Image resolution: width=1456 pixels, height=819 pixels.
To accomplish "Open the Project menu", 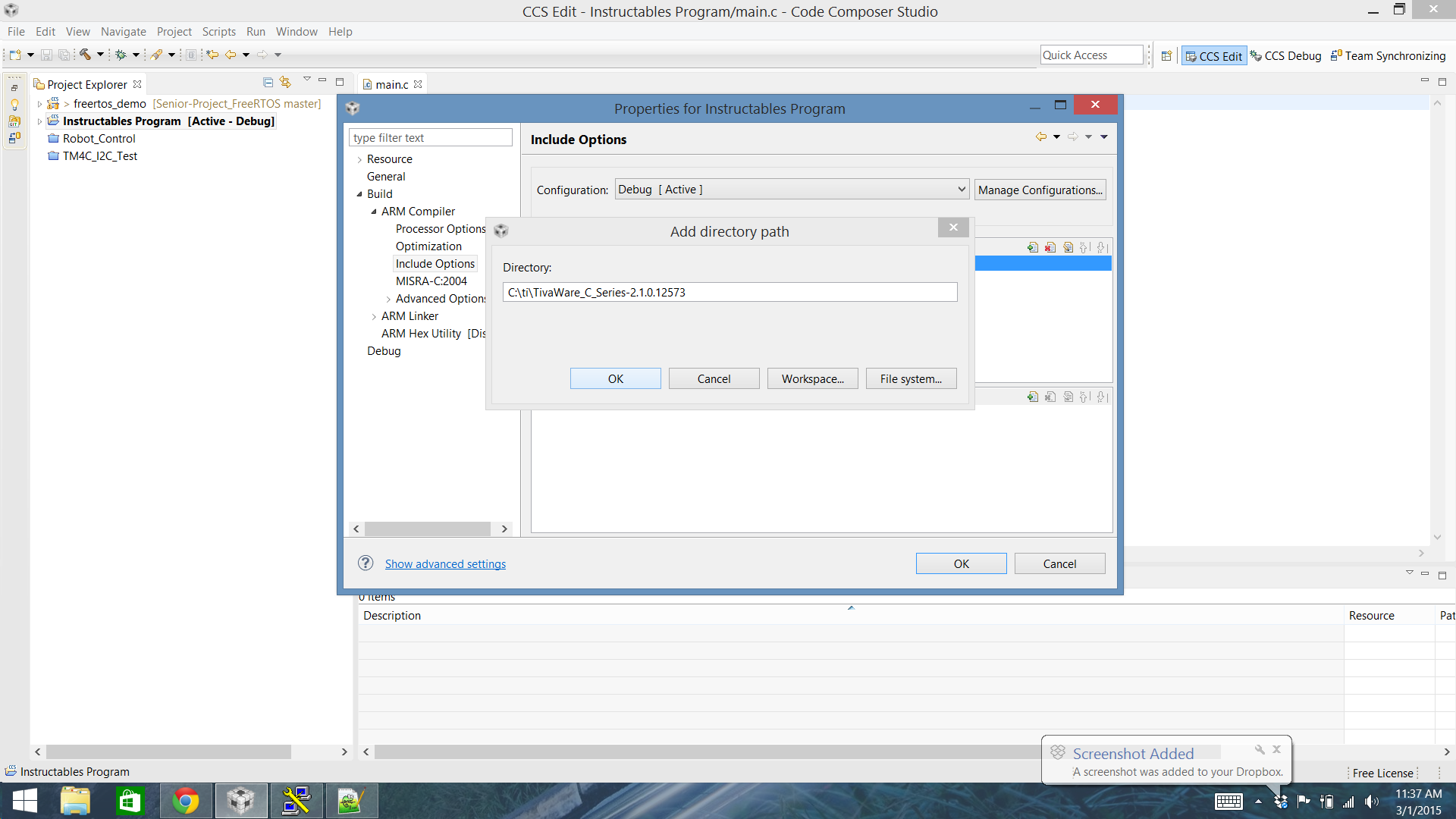I will click(174, 32).
